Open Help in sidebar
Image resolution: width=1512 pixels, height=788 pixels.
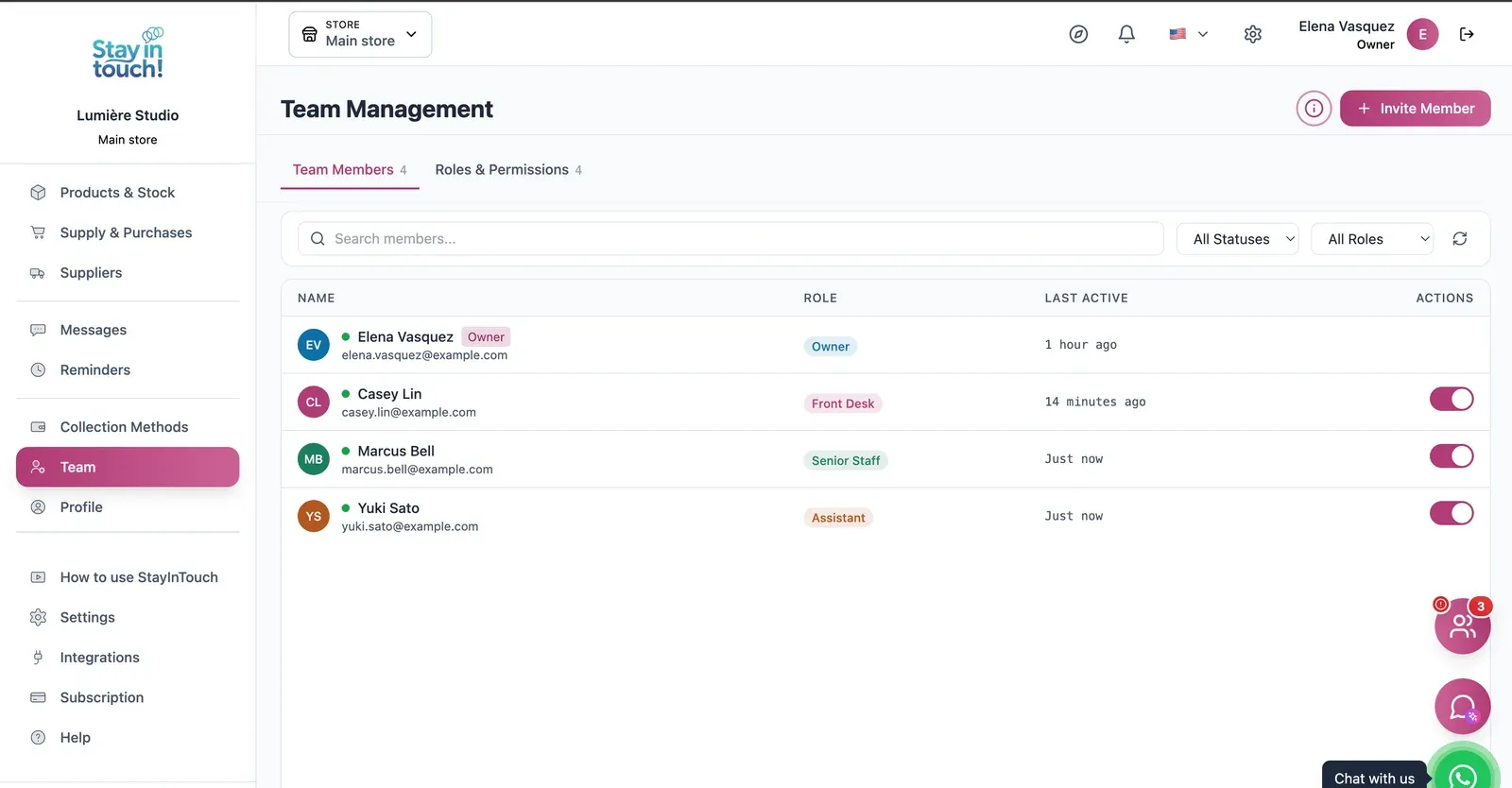(x=128, y=738)
